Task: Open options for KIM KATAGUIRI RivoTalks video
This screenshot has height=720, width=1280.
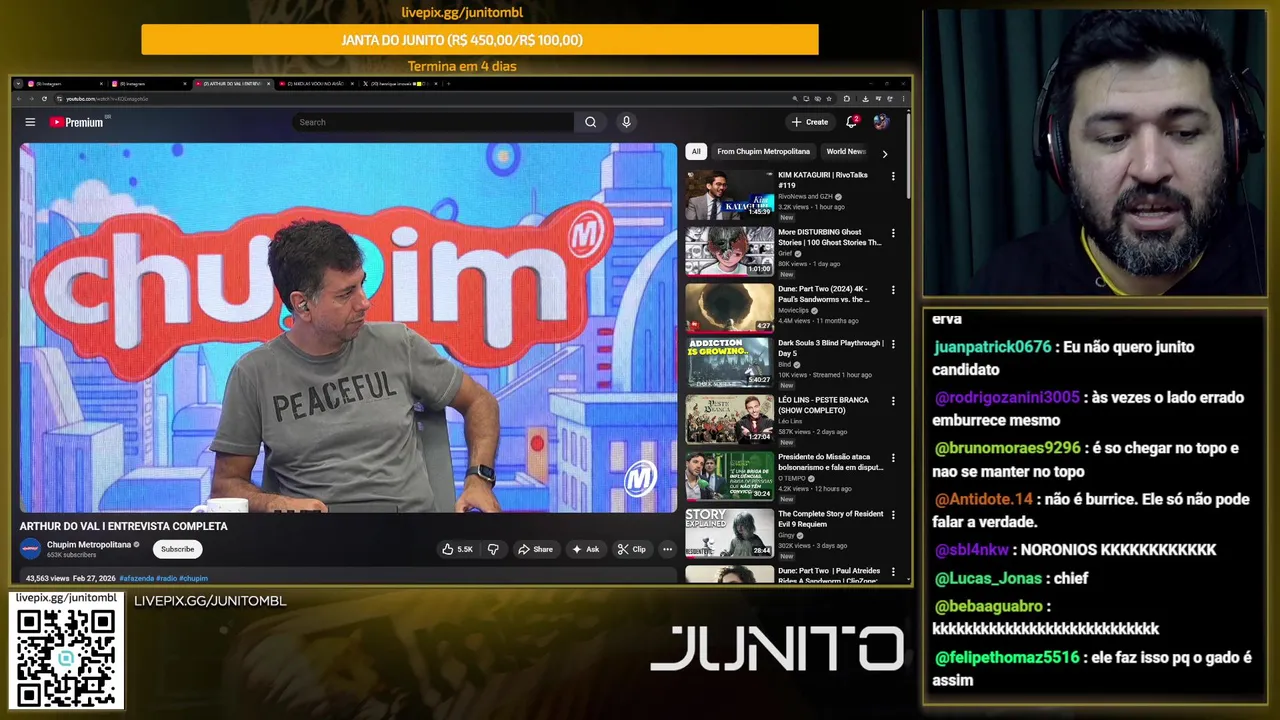Action: (893, 176)
